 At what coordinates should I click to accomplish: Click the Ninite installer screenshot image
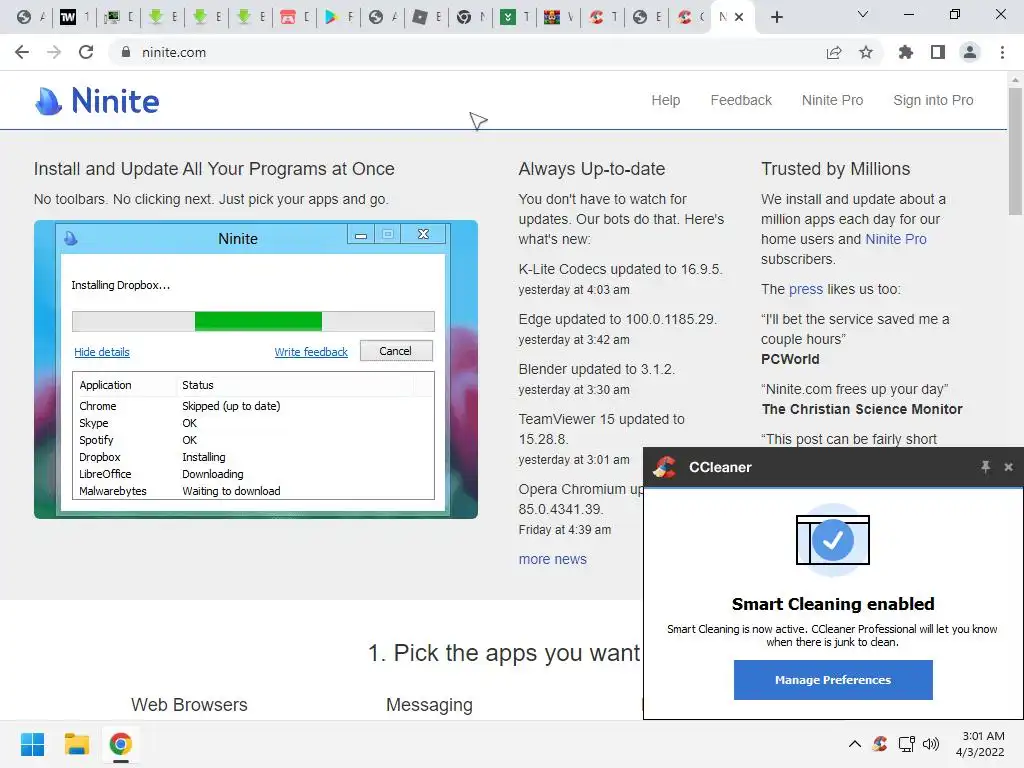coord(256,370)
